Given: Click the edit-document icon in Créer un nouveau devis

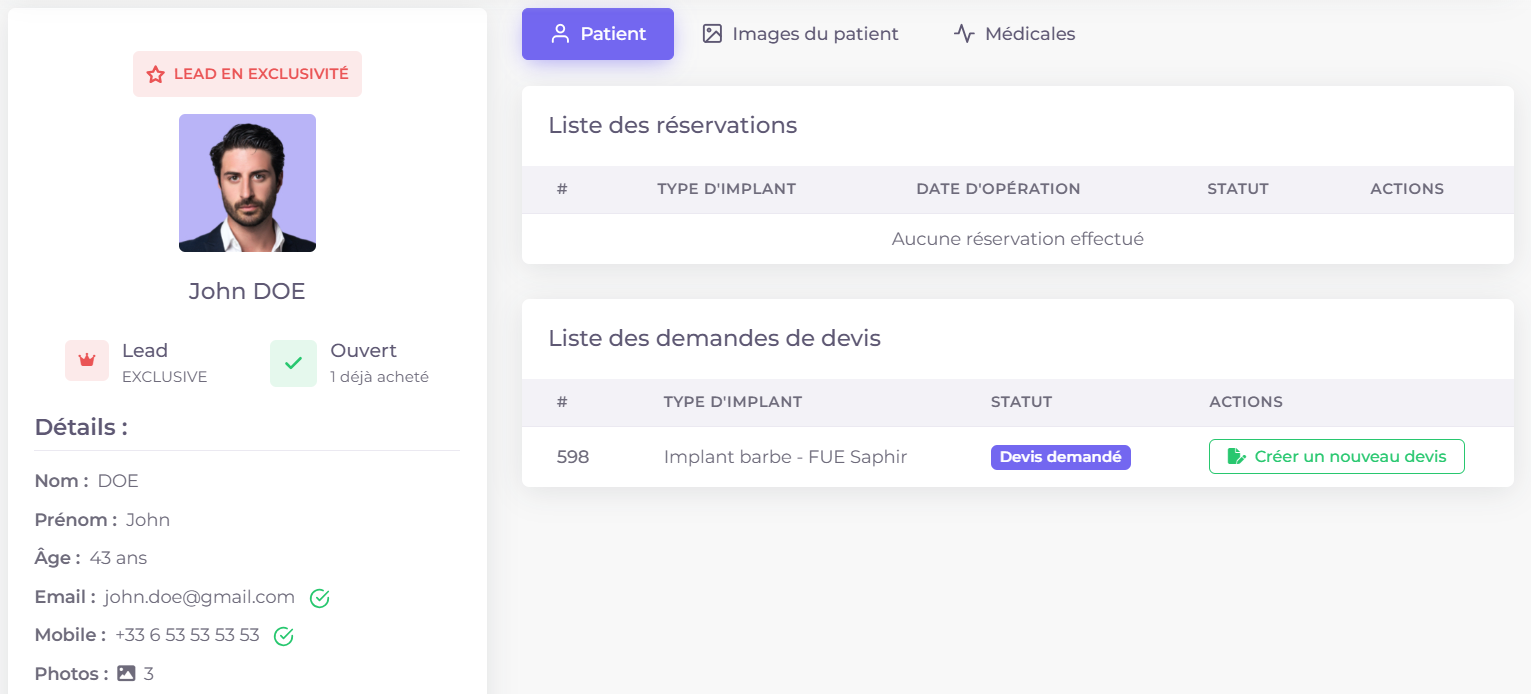Looking at the screenshot, I should click(1236, 457).
